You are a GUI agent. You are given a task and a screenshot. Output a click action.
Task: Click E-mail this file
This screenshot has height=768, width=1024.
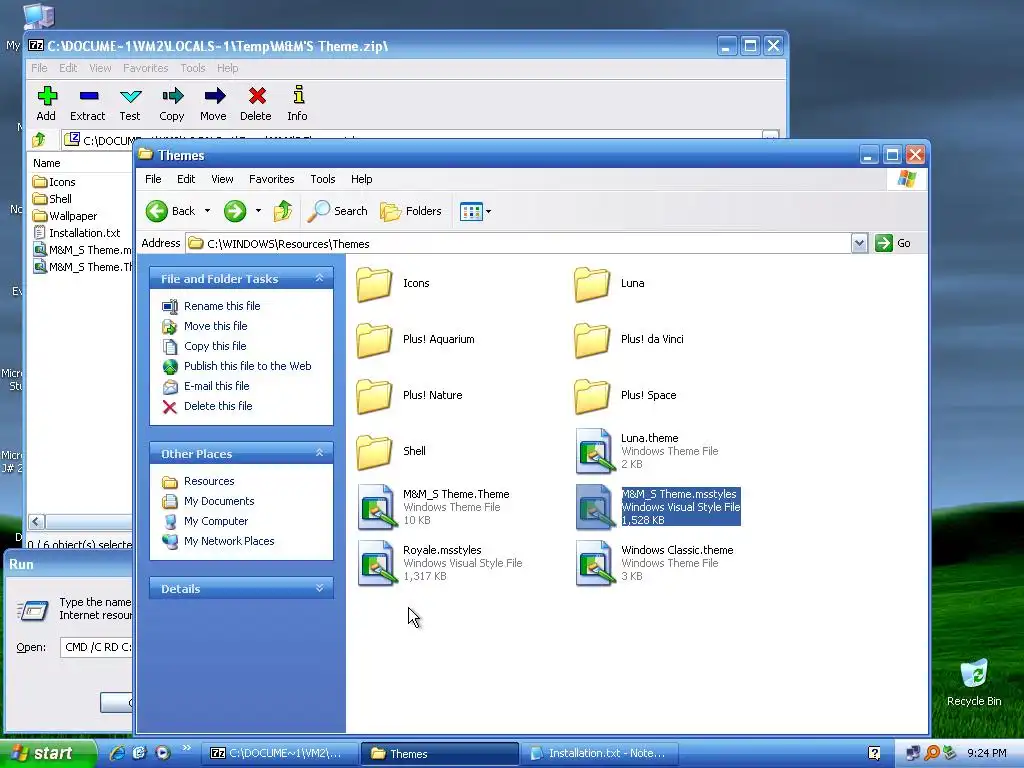217,386
